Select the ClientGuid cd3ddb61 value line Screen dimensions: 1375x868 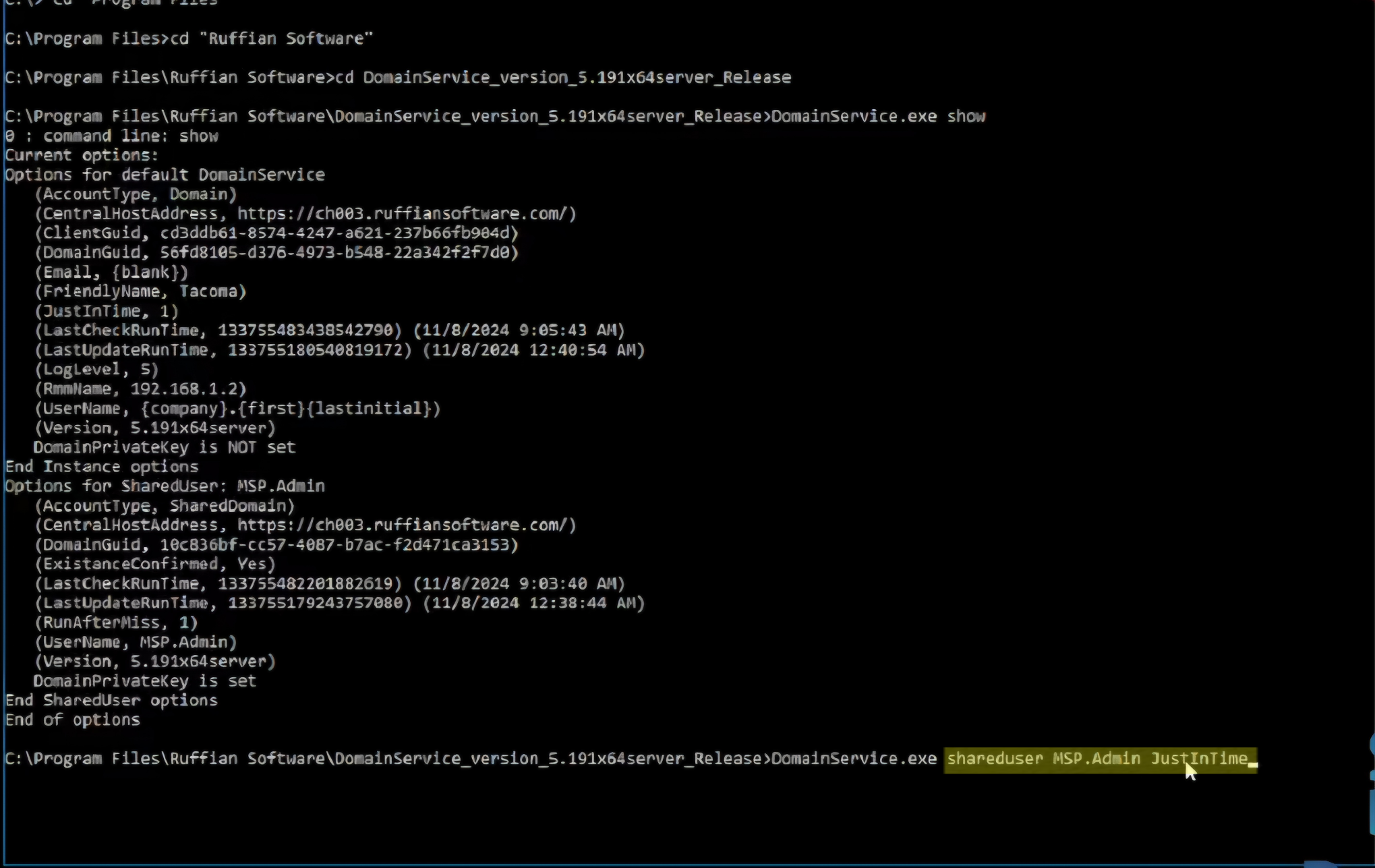tap(276, 233)
